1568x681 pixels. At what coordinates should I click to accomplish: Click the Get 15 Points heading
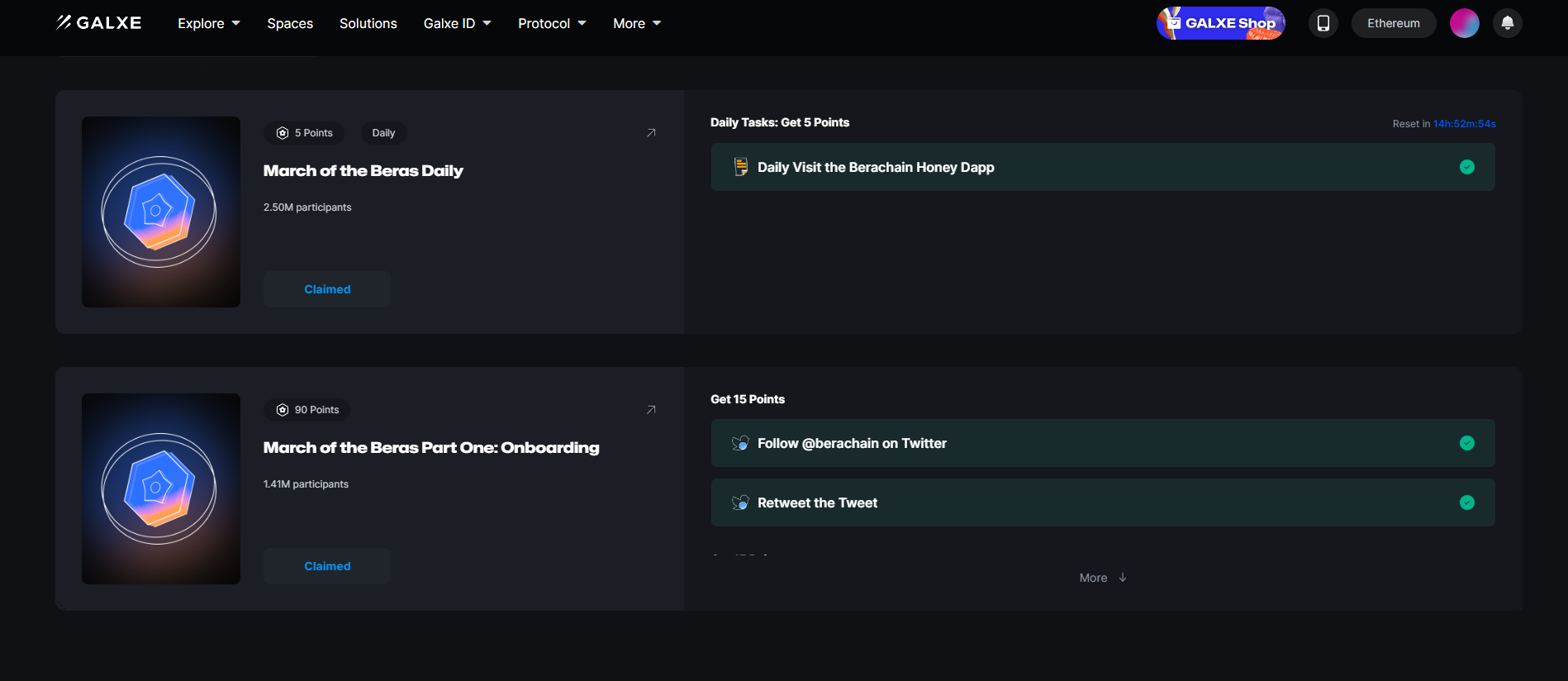748,399
